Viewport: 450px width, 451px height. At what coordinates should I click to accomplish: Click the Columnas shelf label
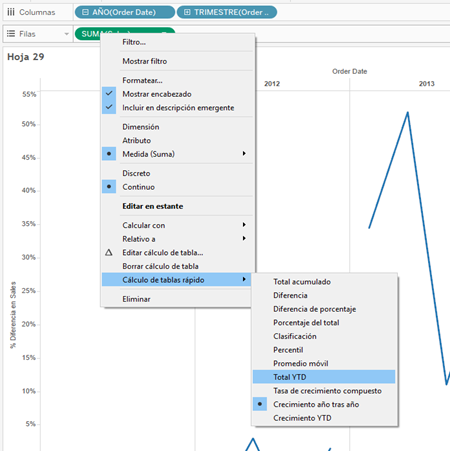37,12
